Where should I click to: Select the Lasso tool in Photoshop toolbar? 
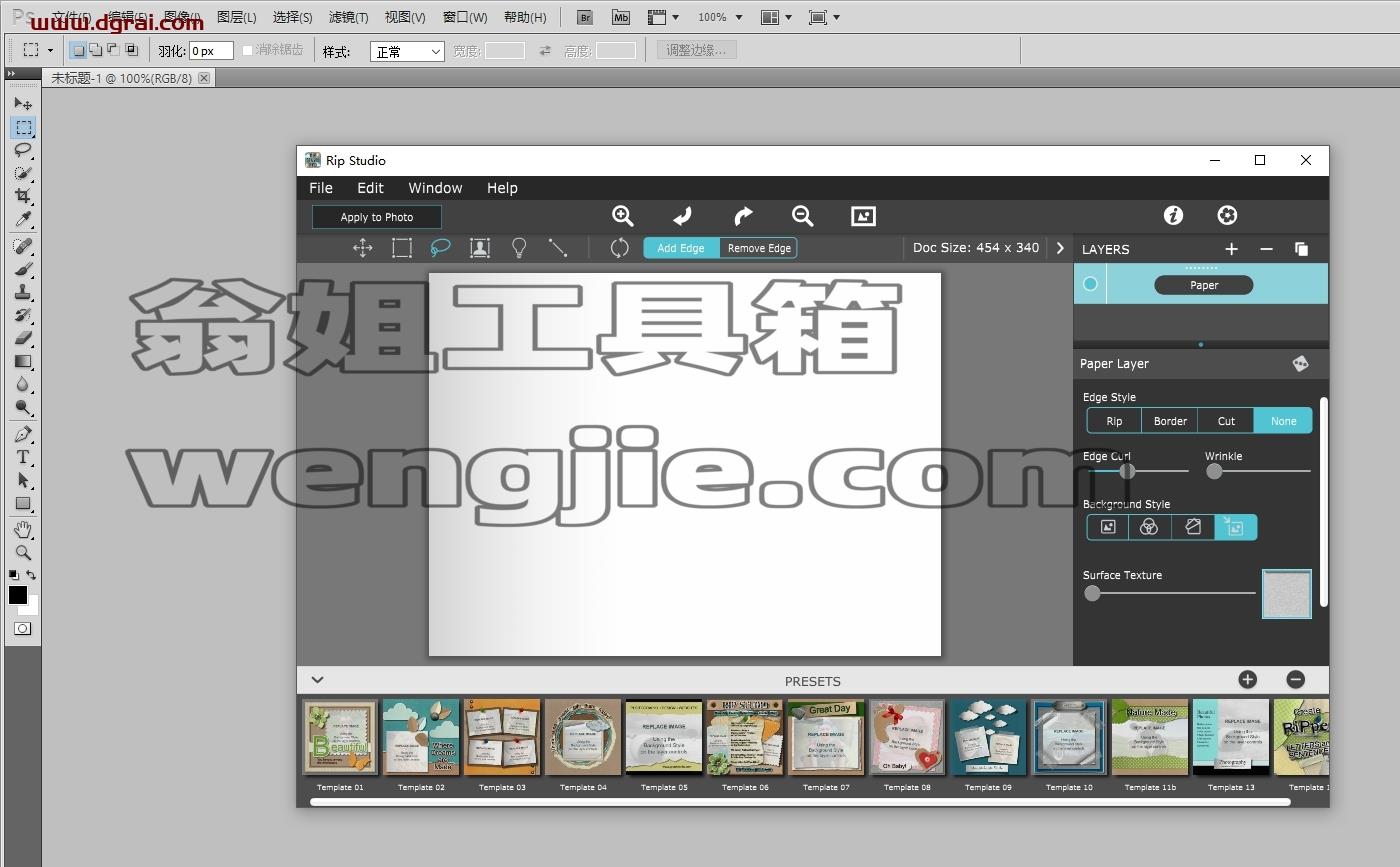pyautogui.click(x=22, y=150)
